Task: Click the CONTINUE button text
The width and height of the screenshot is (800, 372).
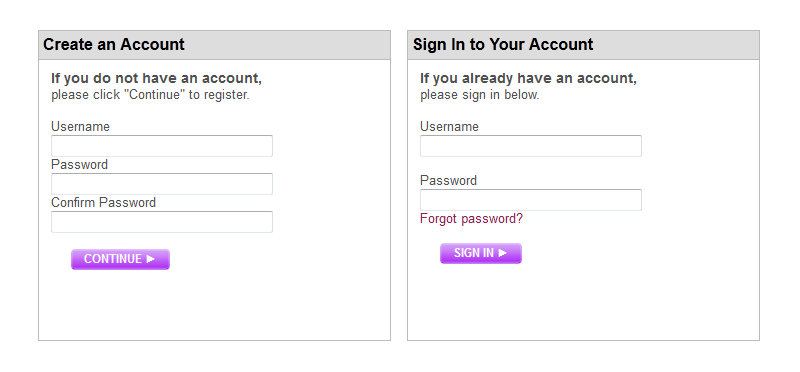Action: tap(113, 259)
